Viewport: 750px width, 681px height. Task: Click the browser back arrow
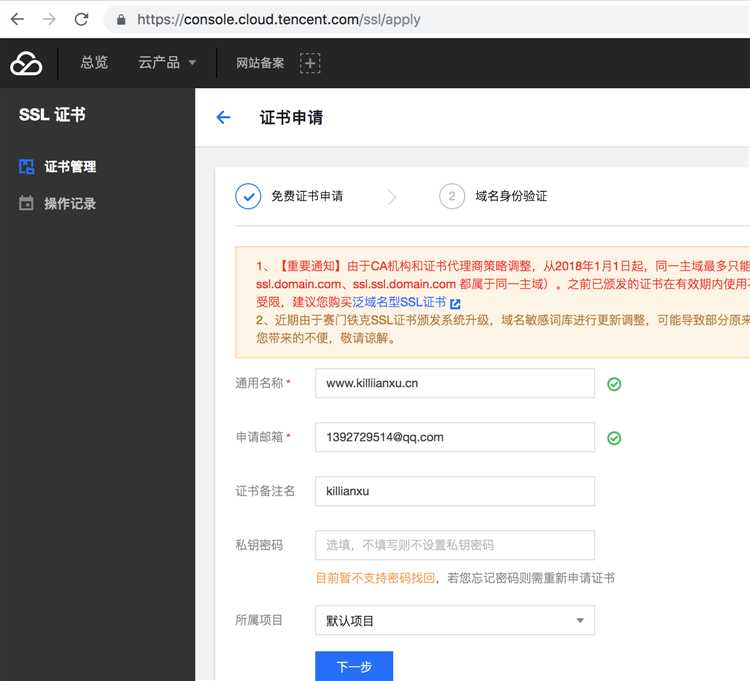(x=18, y=19)
